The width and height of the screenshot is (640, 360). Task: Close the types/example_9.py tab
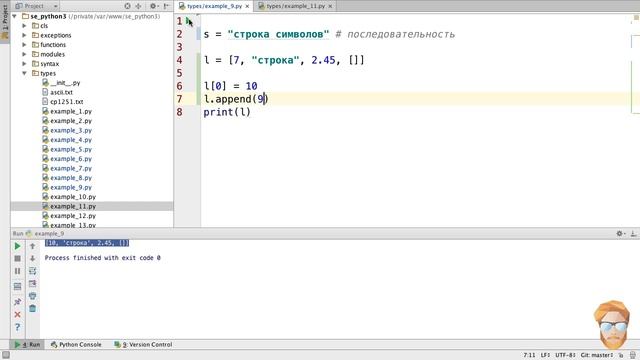pos(247,6)
